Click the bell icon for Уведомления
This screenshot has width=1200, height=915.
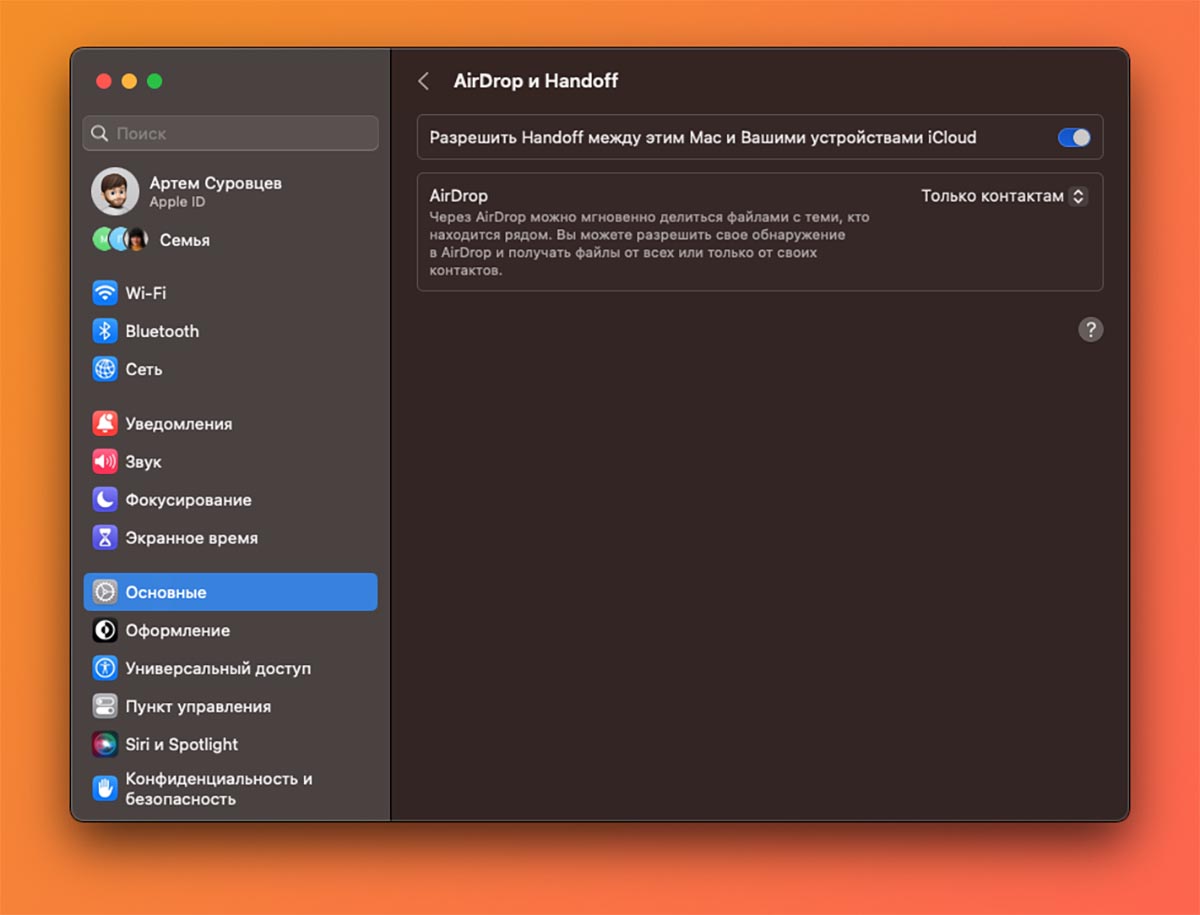(105, 424)
